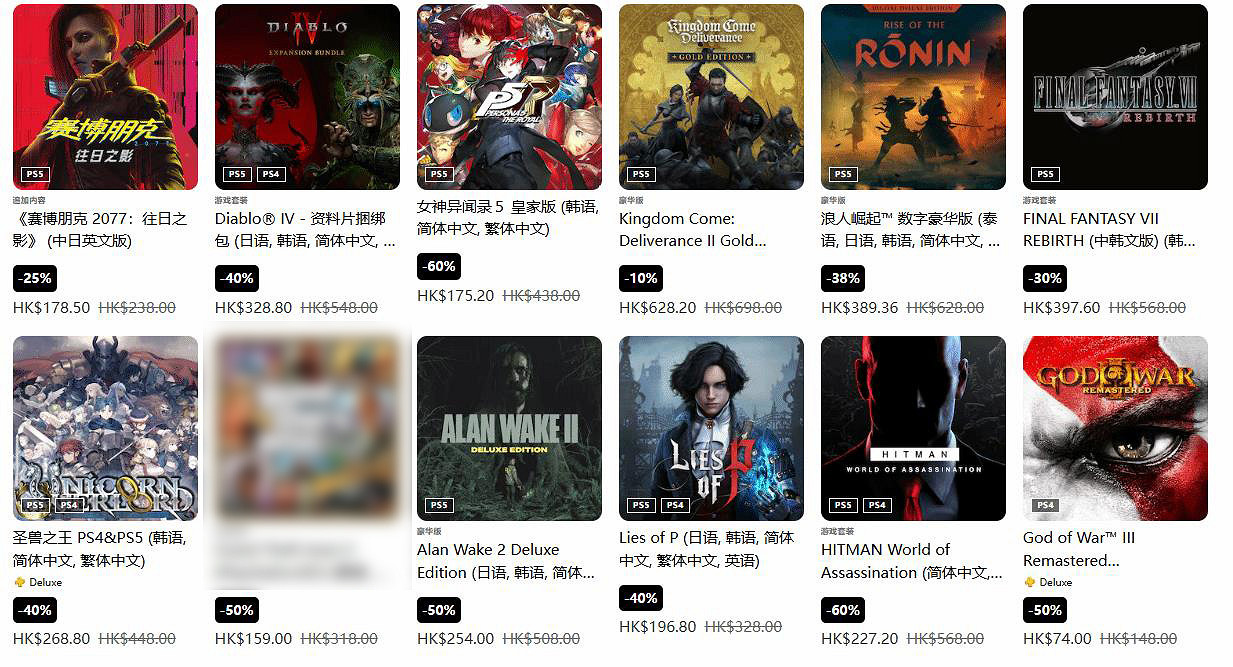Click the -60% discount badge under Persona 5
1233x667 pixels.
coord(439,266)
